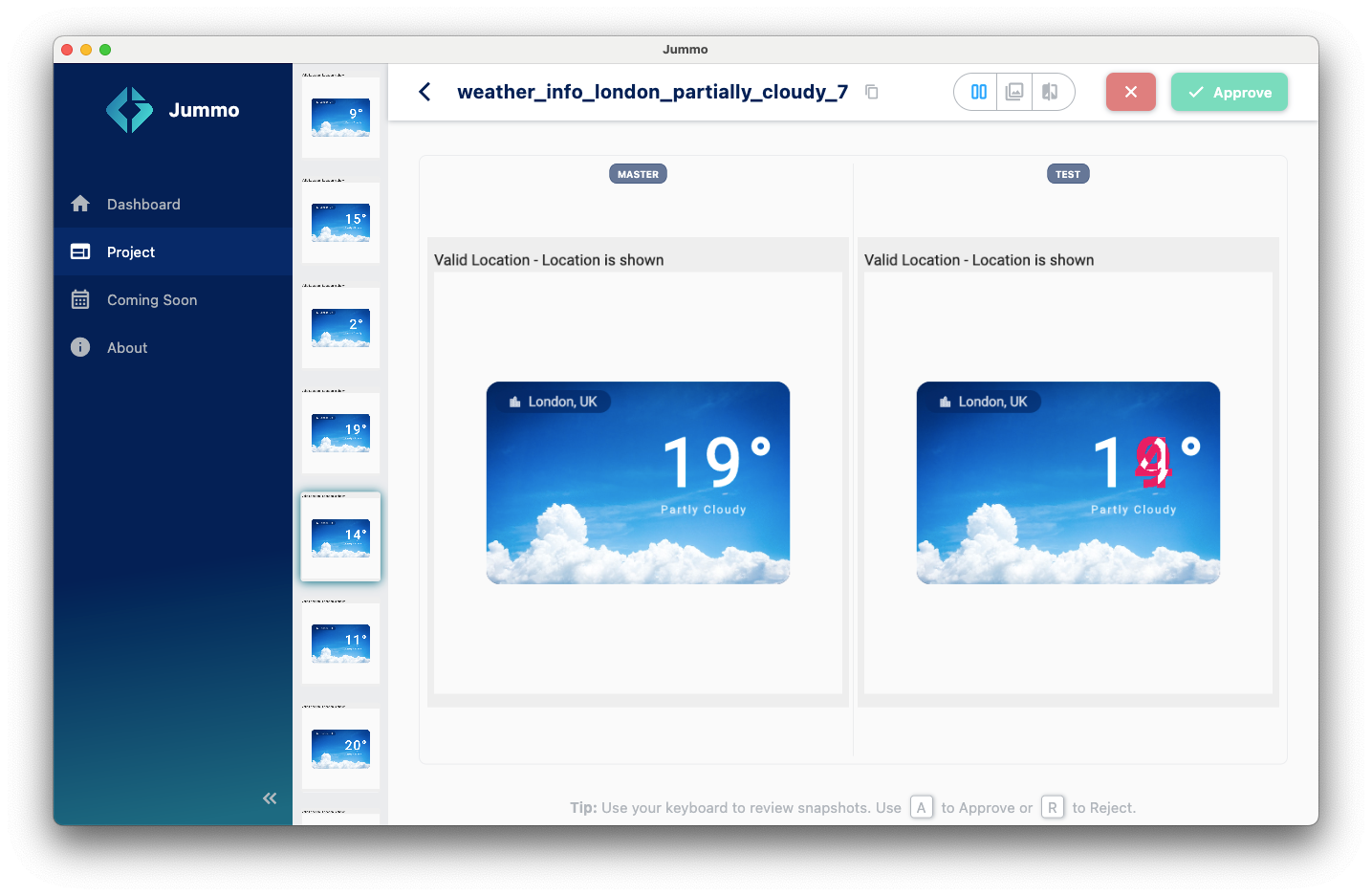Click the Dashboard home icon
This screenshot has height=896, width=1372.
(x=80, y=205)
